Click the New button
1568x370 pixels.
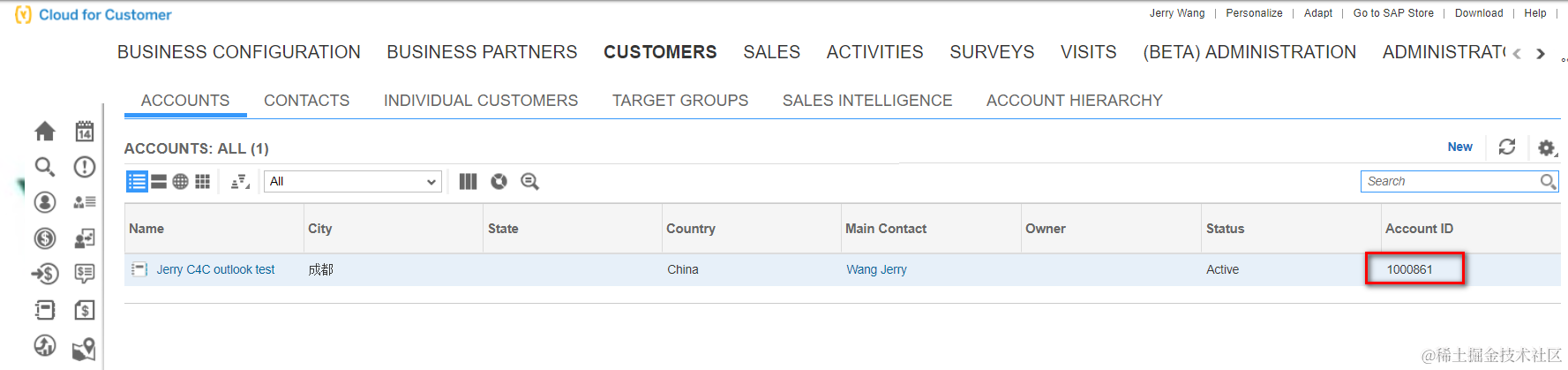(1459, 147)
